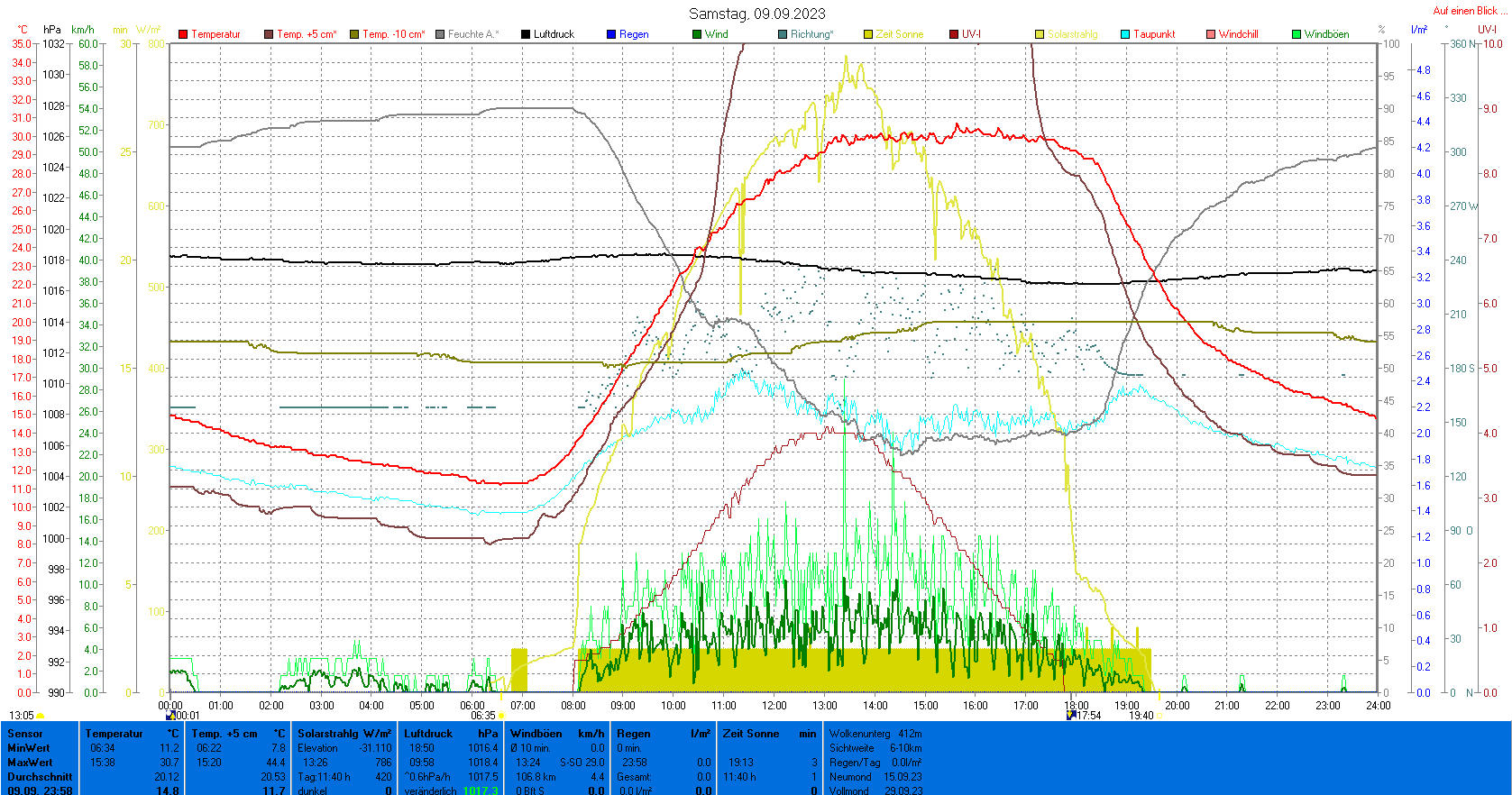Click the Elevation value -31.110
1512x795 pixels.
click(x=375, y=748)
